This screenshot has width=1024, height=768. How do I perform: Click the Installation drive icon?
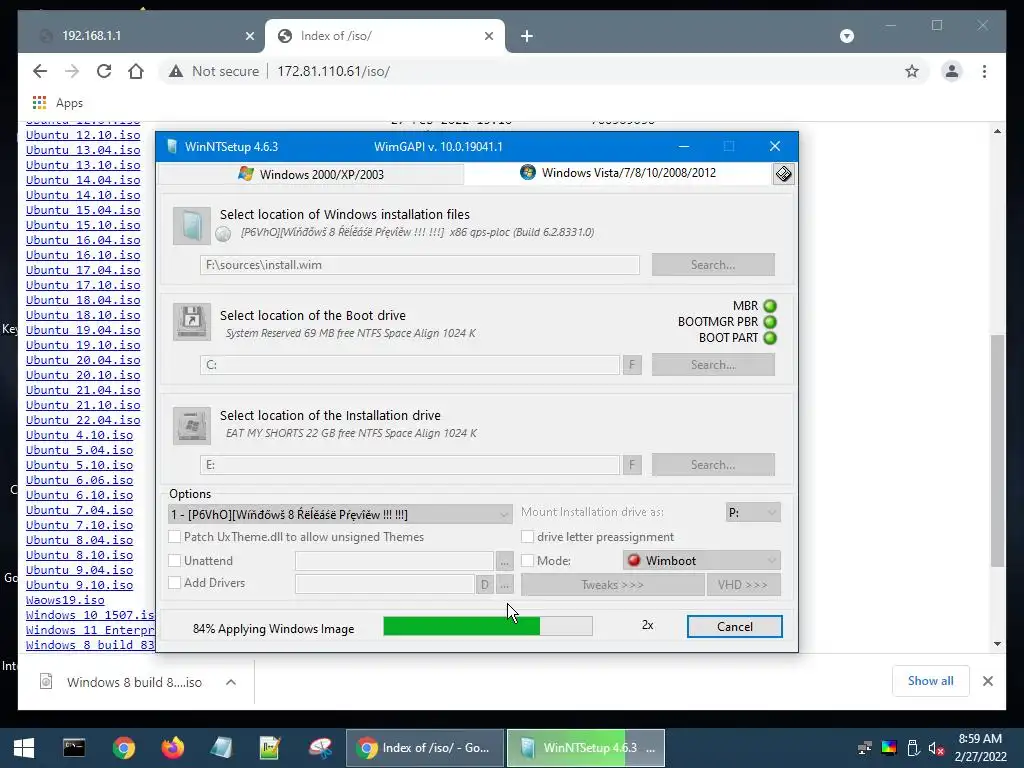(x=191, y=426)
